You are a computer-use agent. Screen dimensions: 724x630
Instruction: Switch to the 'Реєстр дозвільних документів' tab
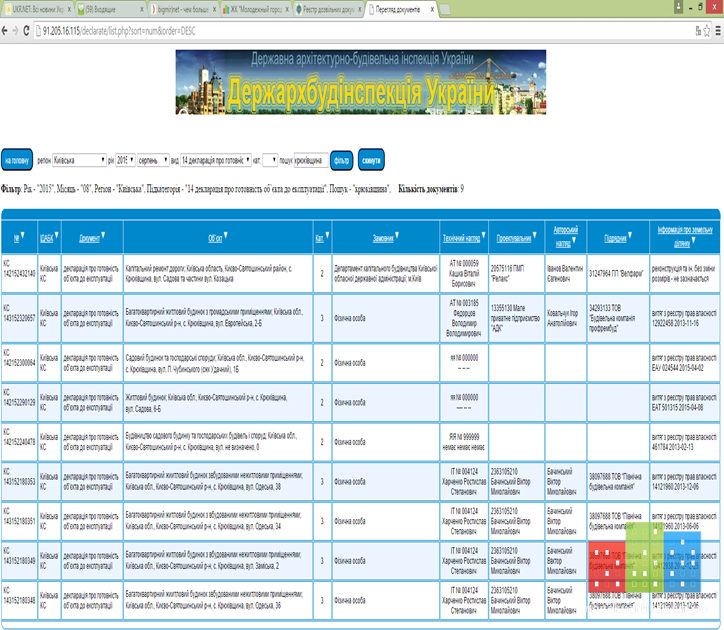coord(329,9)
